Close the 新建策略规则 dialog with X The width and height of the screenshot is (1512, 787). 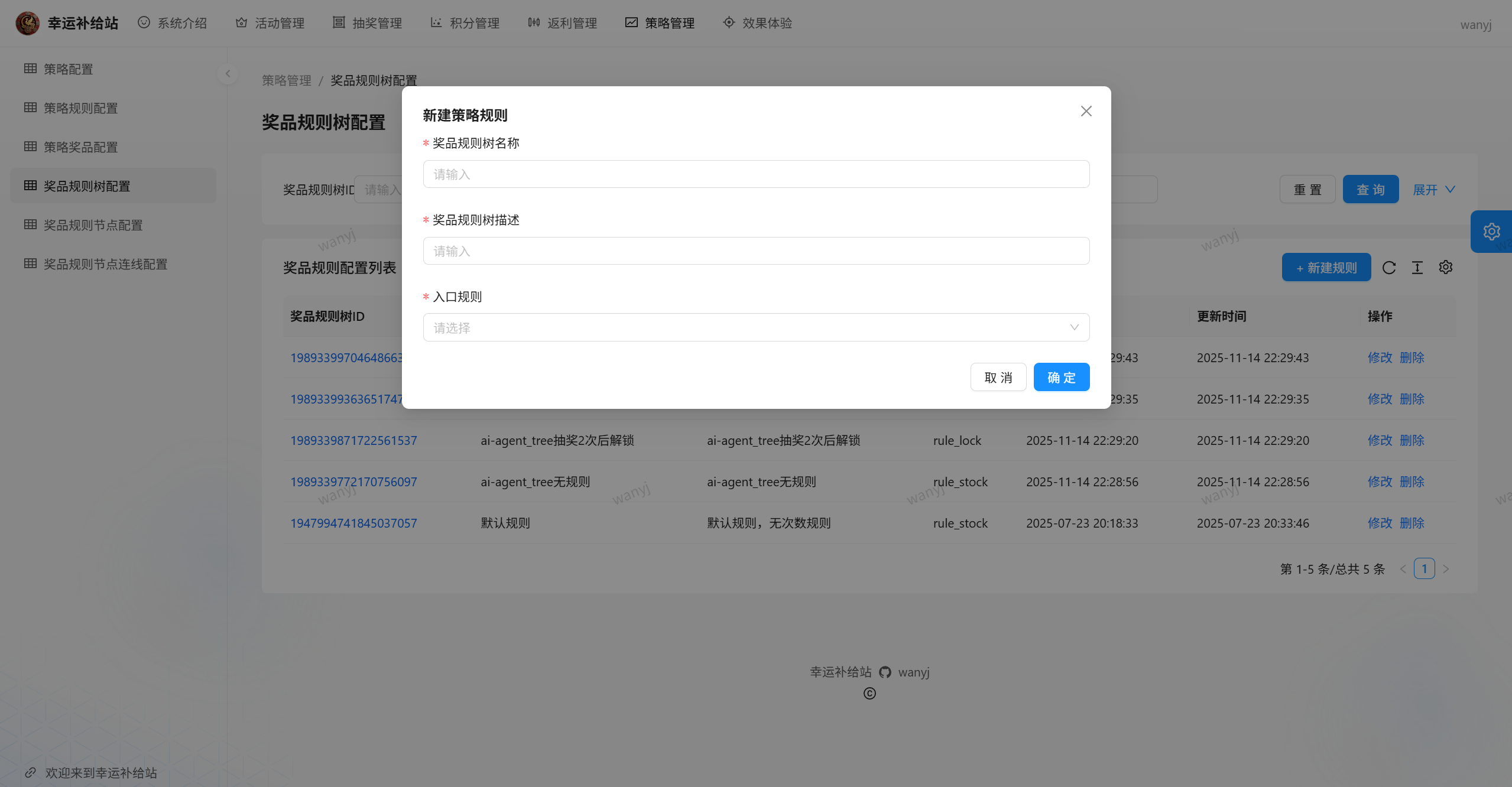point(1086,111)
